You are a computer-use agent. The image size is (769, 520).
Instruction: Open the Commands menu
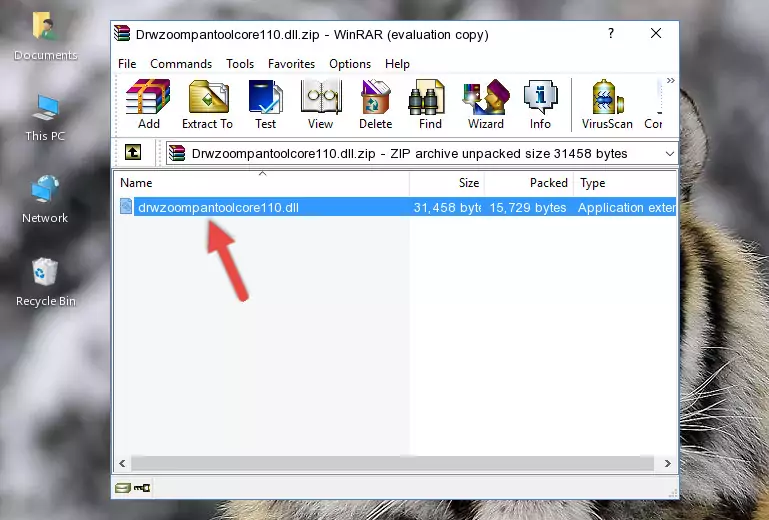point(181,64)
